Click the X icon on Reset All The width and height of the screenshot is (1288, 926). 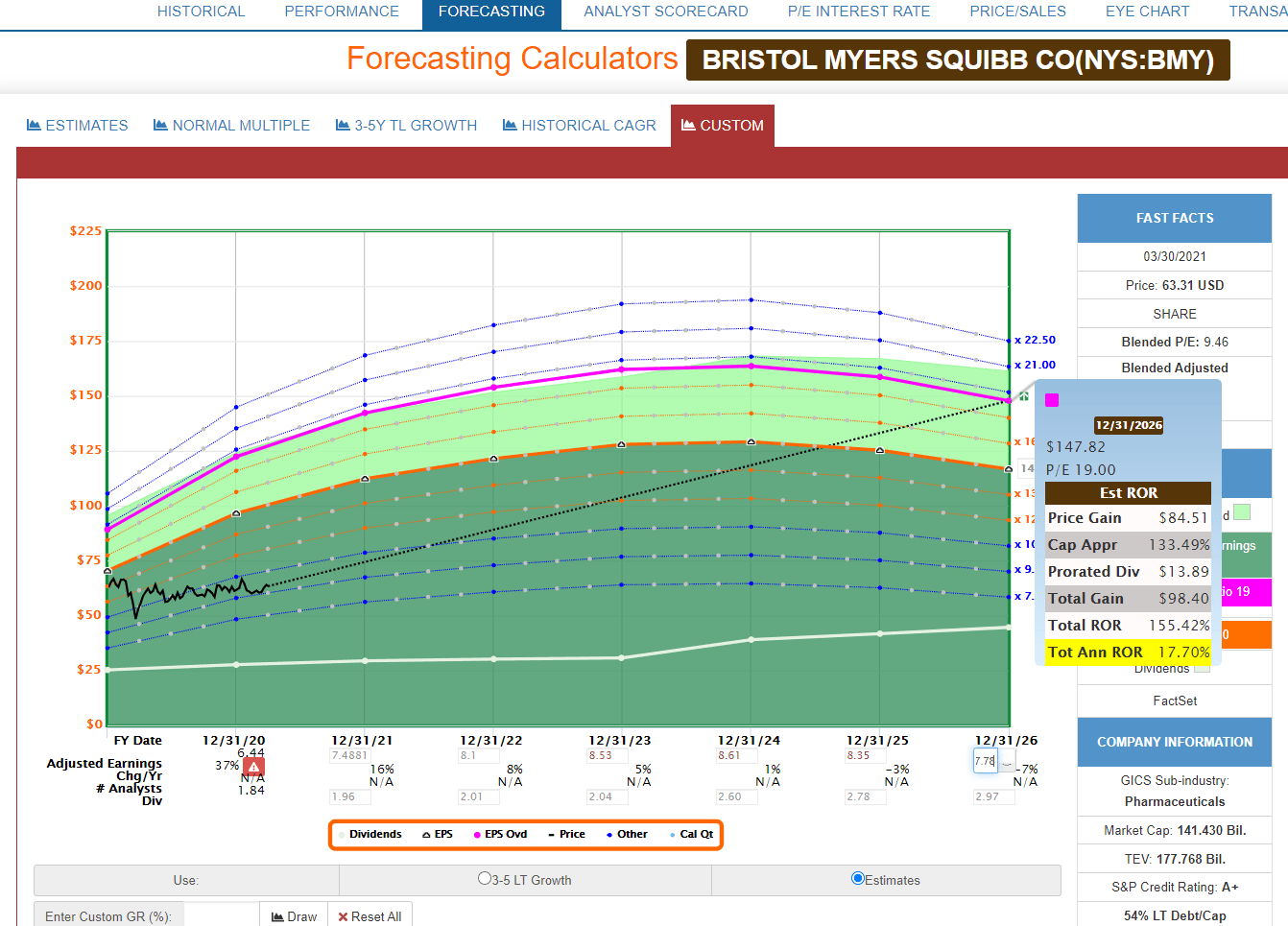343,916
